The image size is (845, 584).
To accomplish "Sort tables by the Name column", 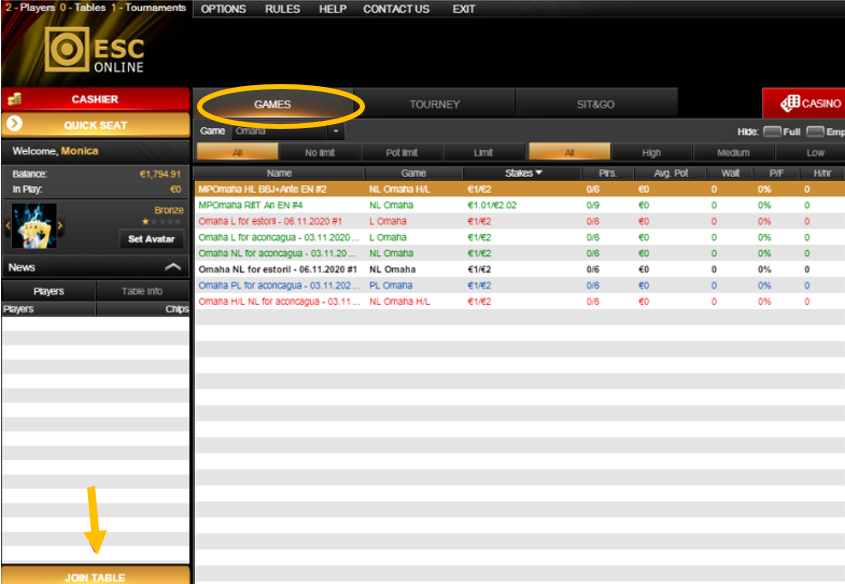I will [279, 173].
